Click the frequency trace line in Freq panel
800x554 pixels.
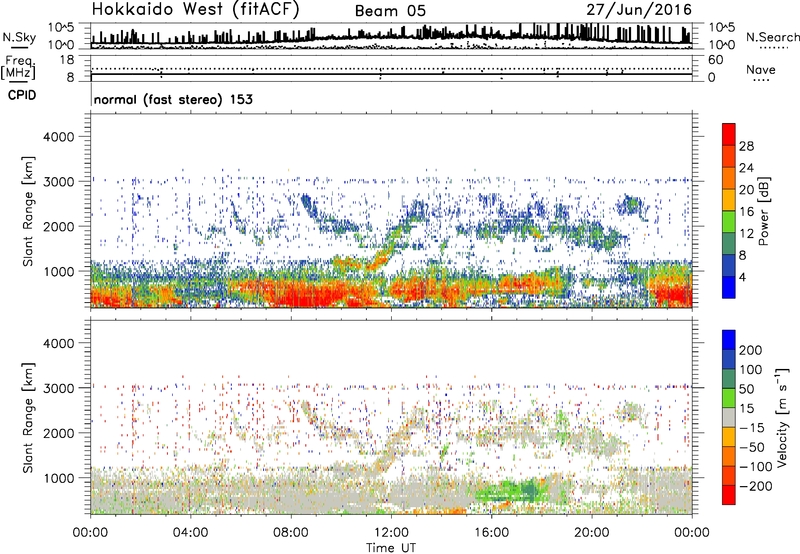391,74
